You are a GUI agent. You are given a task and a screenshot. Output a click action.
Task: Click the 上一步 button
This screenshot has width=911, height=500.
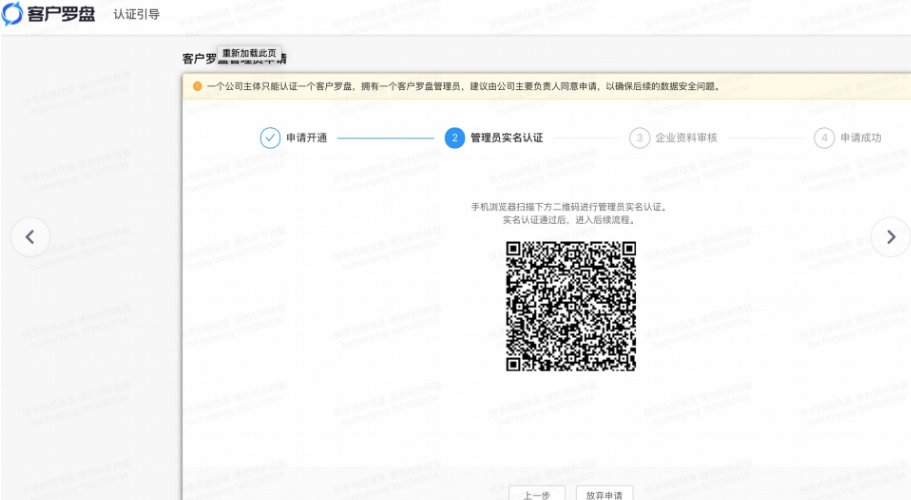coord(537,494)
